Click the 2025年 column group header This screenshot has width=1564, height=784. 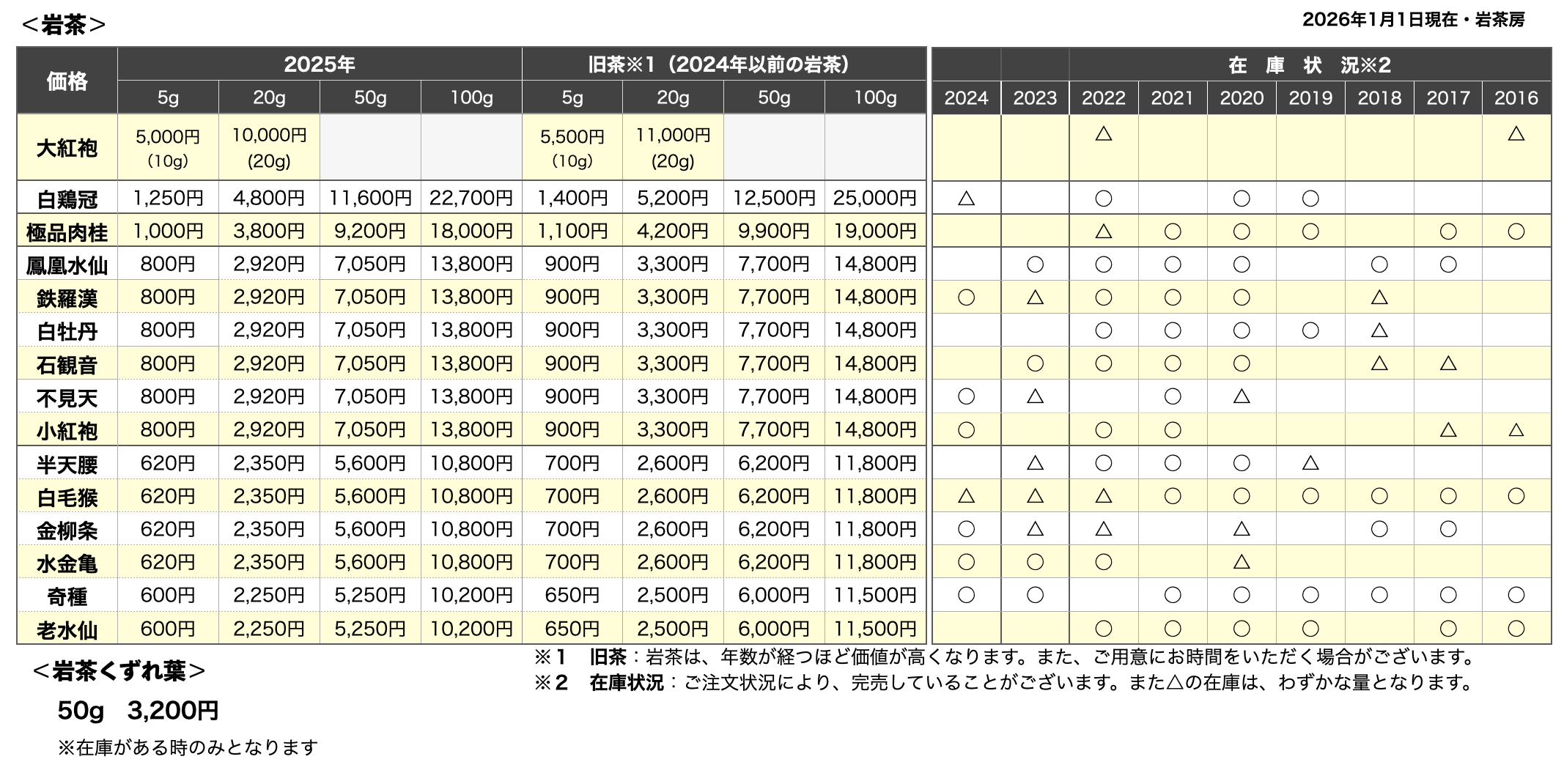320,64
